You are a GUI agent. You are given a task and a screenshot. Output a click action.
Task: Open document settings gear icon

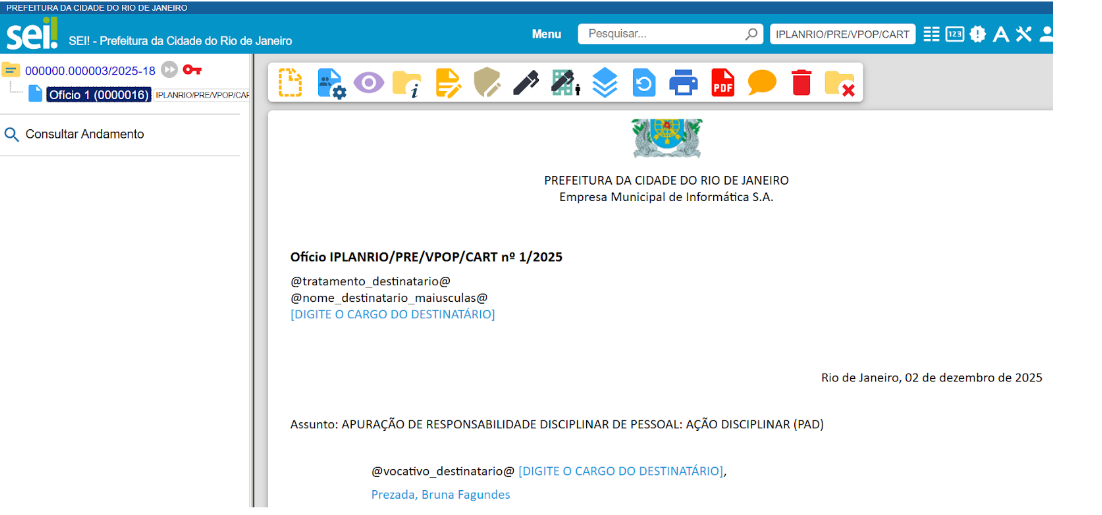[x=330, y=83]
